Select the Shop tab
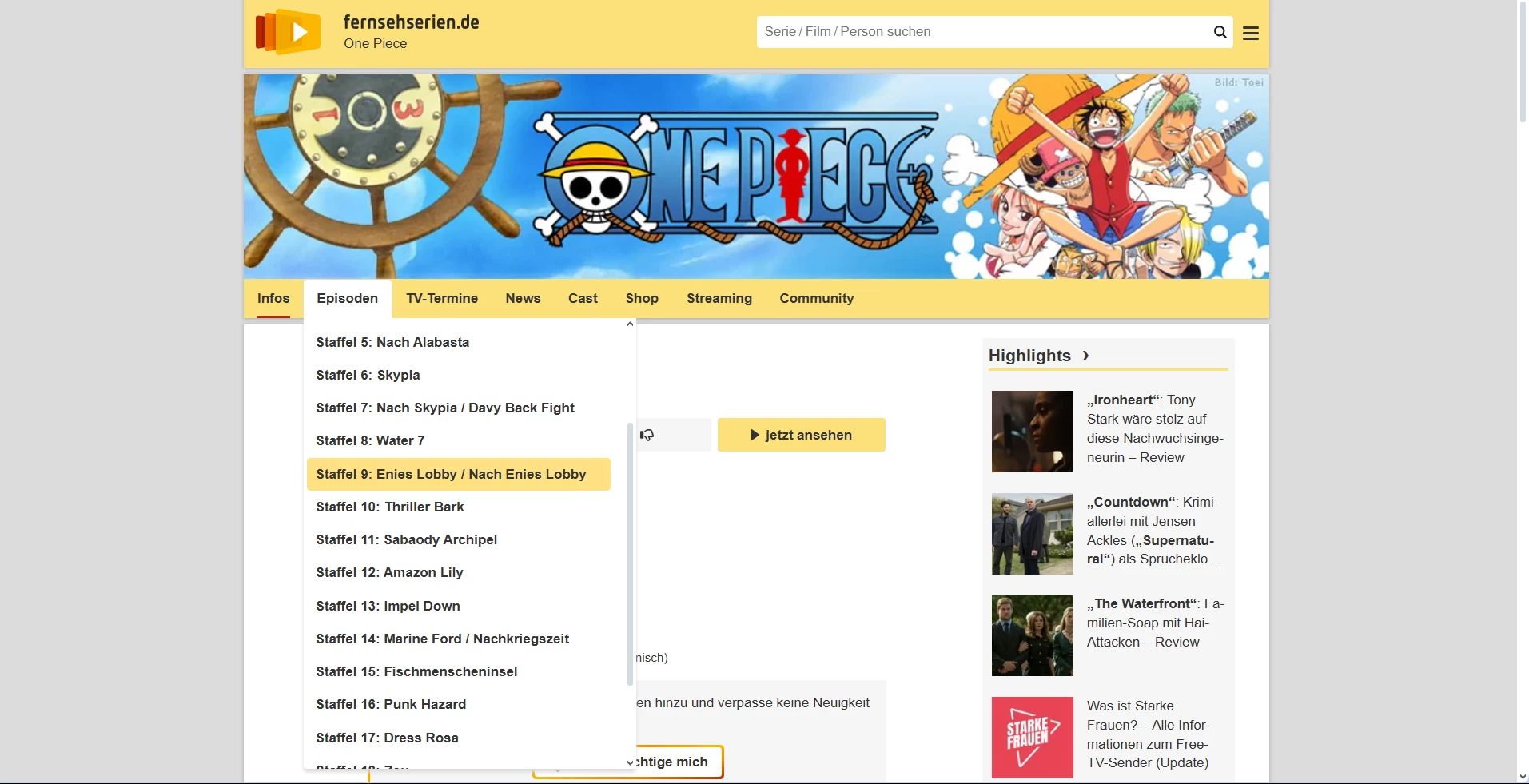The image size is (1529, 784). pos(642,298)
